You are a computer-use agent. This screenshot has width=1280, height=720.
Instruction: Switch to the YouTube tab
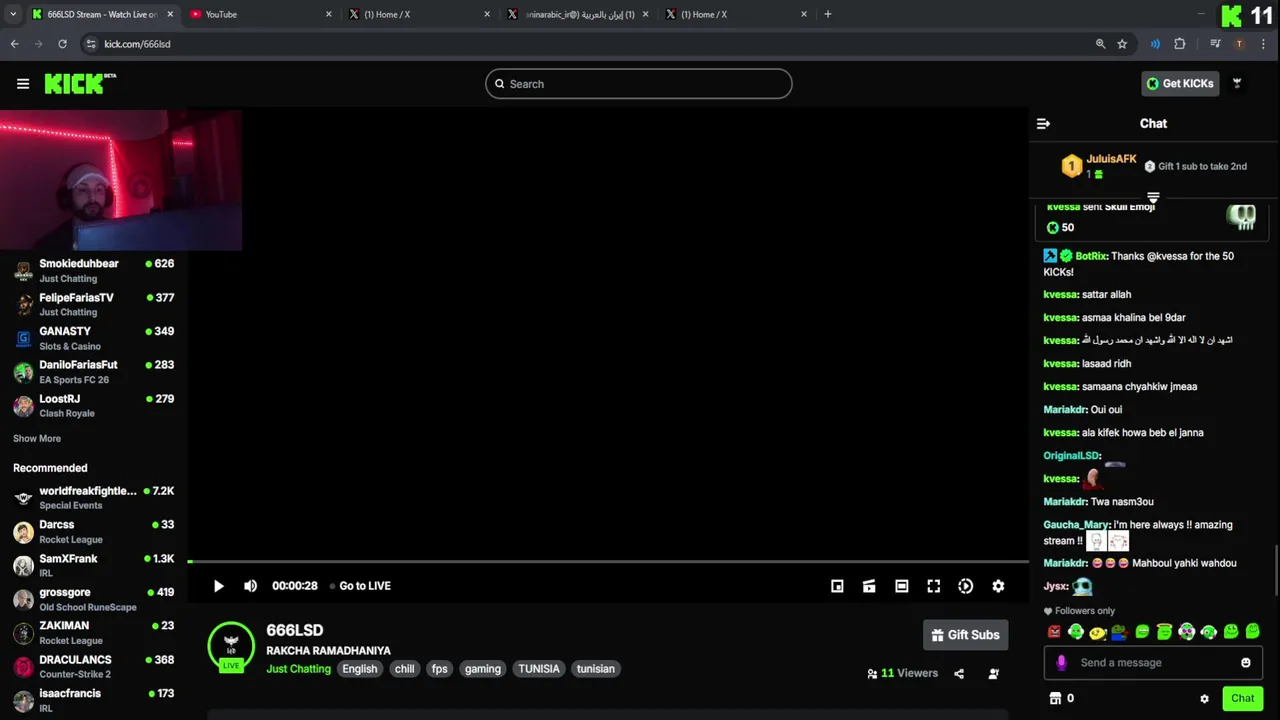259,14
